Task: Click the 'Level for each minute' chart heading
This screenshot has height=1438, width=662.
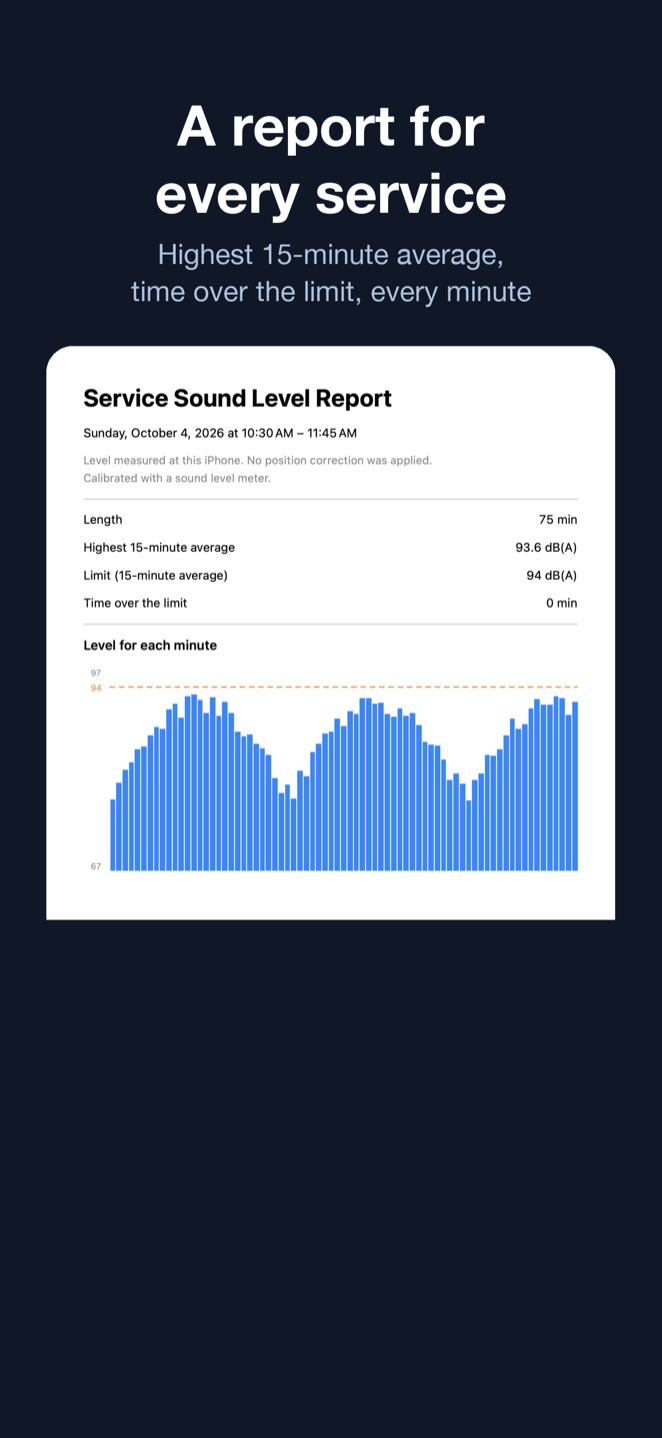Action: [x=150, y=646]
